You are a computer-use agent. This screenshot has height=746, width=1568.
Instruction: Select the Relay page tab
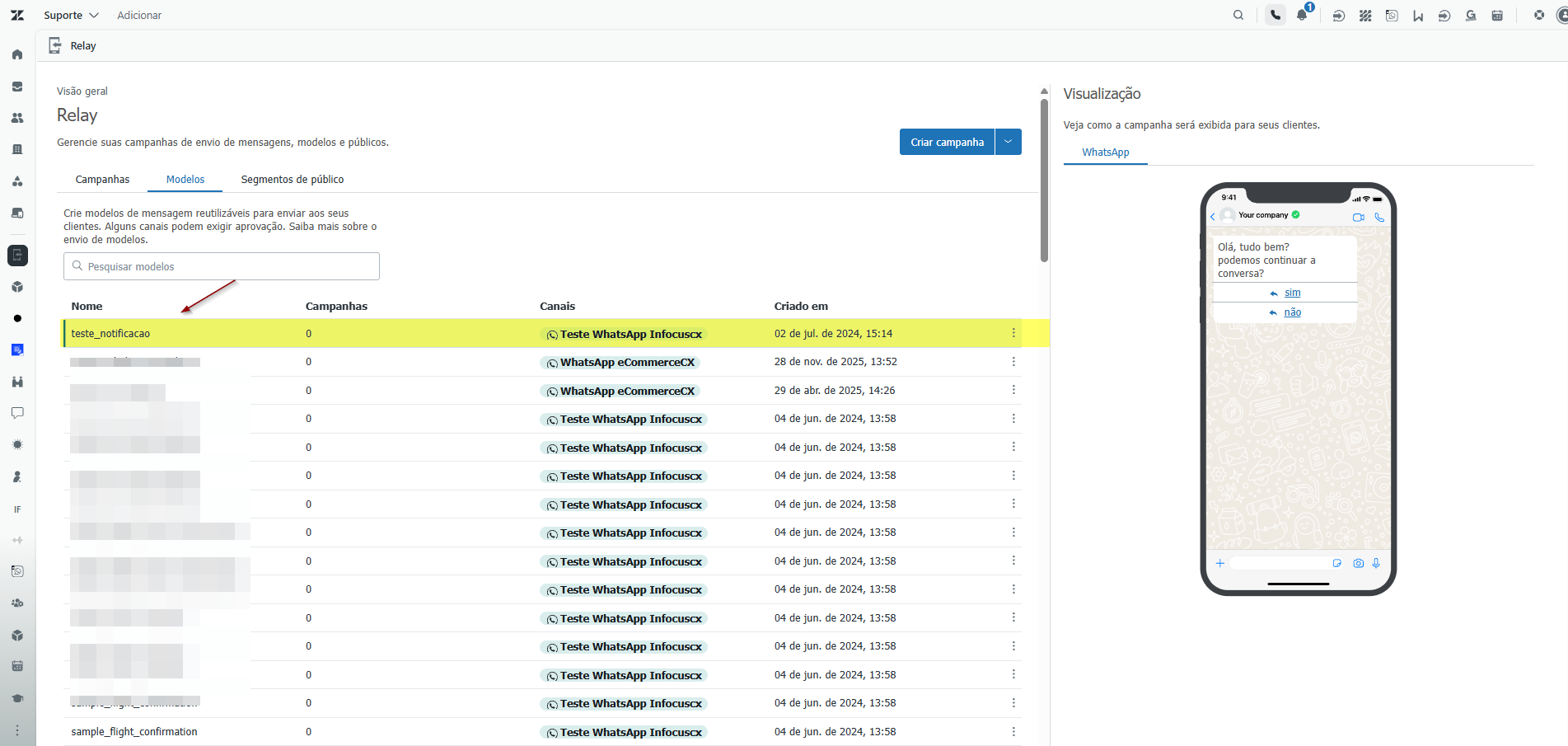click(73, 46)
